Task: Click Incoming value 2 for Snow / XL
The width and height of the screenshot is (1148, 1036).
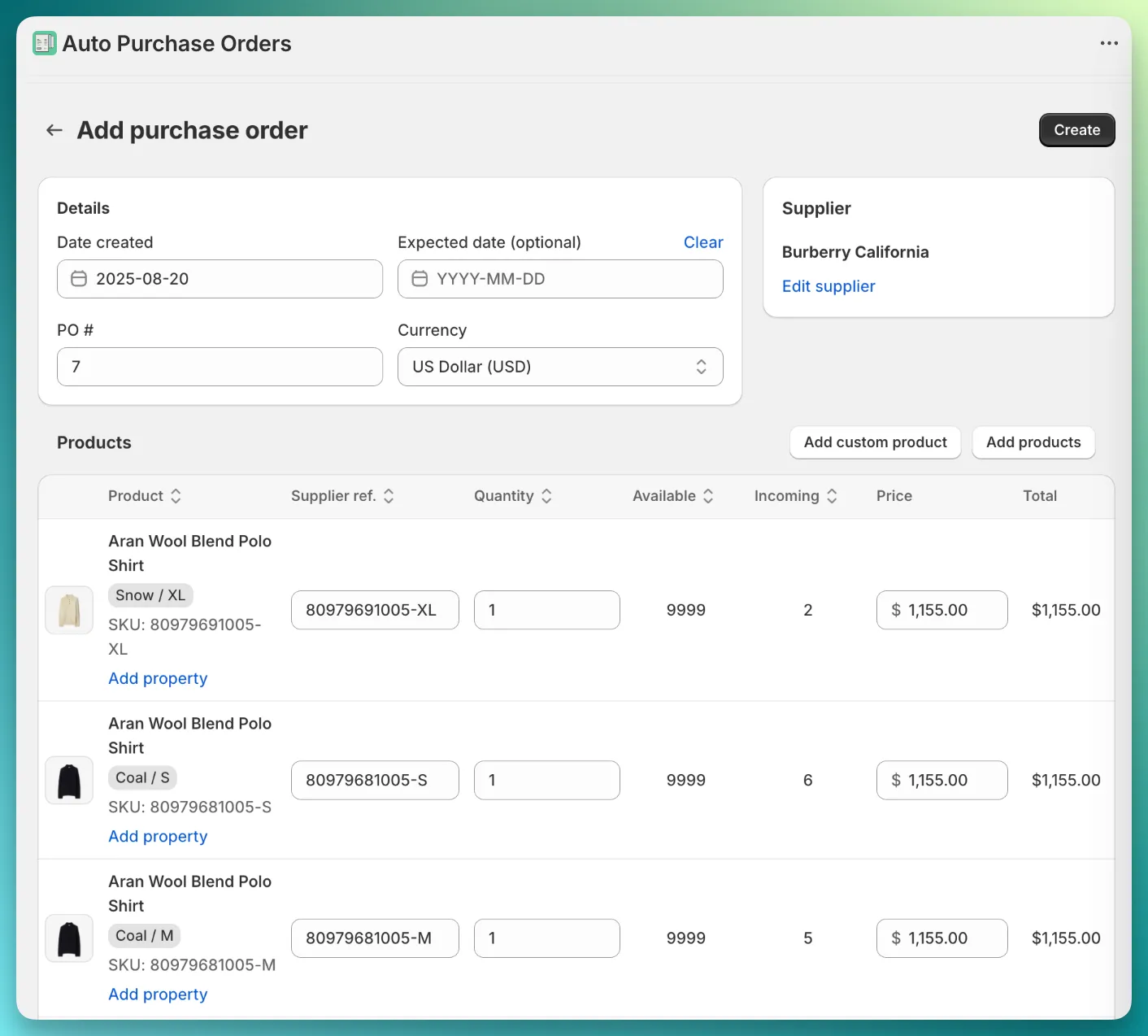Action: (808, 610)
